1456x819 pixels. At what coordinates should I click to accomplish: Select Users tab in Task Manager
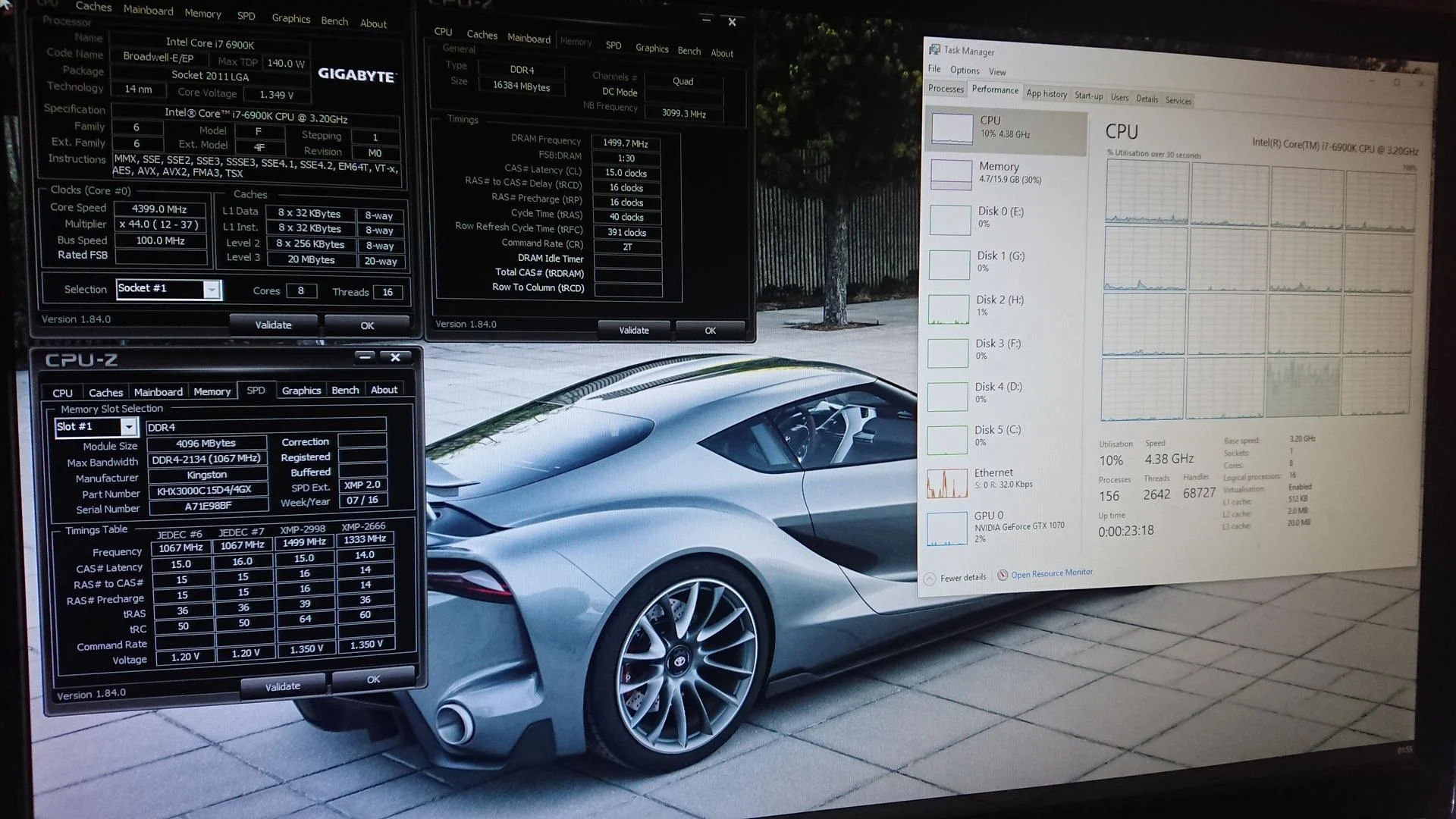(x=1119, y=97)
